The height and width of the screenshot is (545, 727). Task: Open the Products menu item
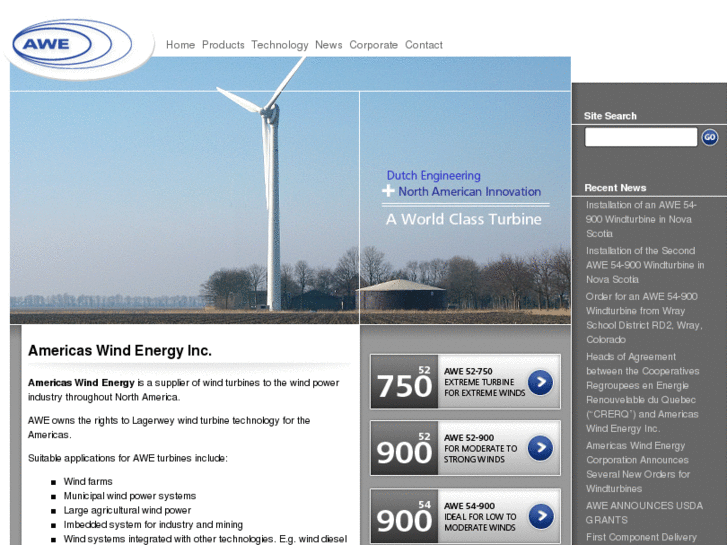click(223, 45)
